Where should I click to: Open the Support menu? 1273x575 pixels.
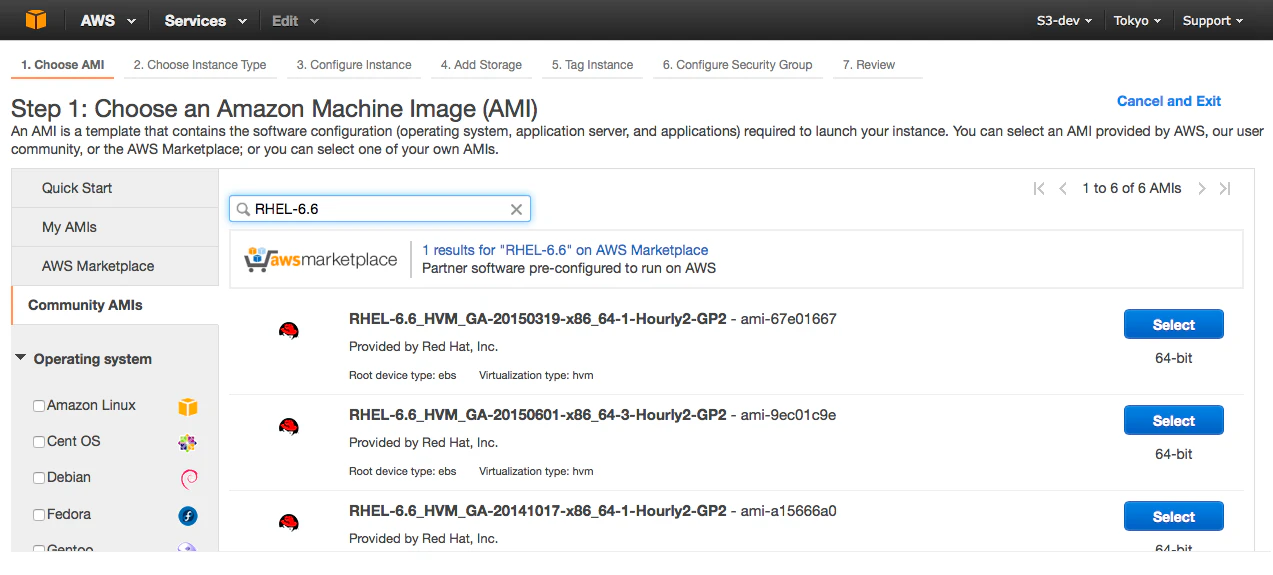[1212, 20]
